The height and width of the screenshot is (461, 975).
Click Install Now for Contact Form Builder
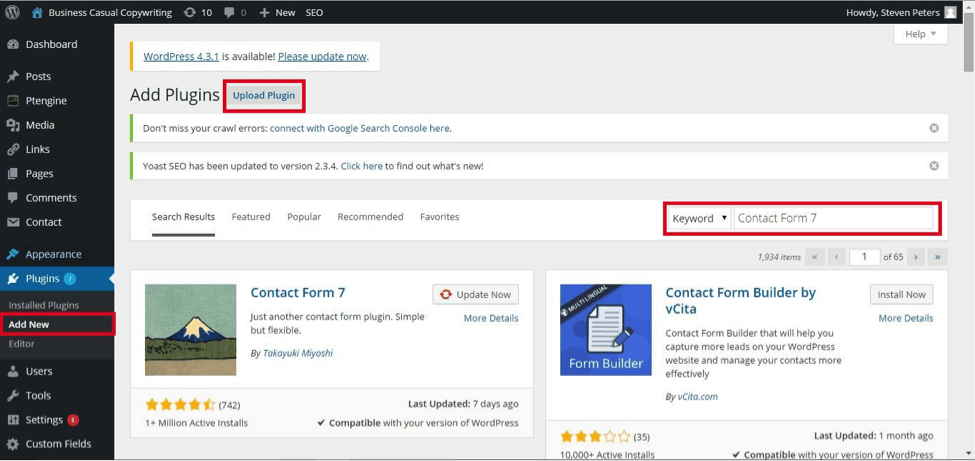pos(902,295)
